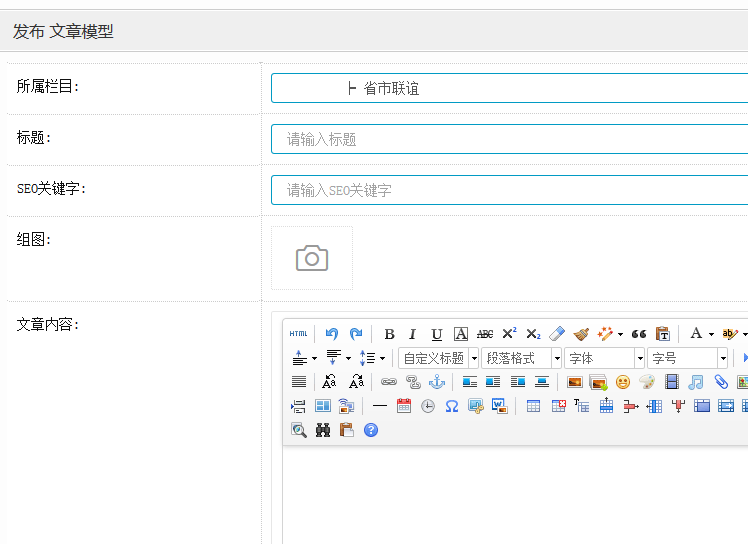Toggle underline formatting in the editor
This screenshot has height=544, width=748.
436,334
